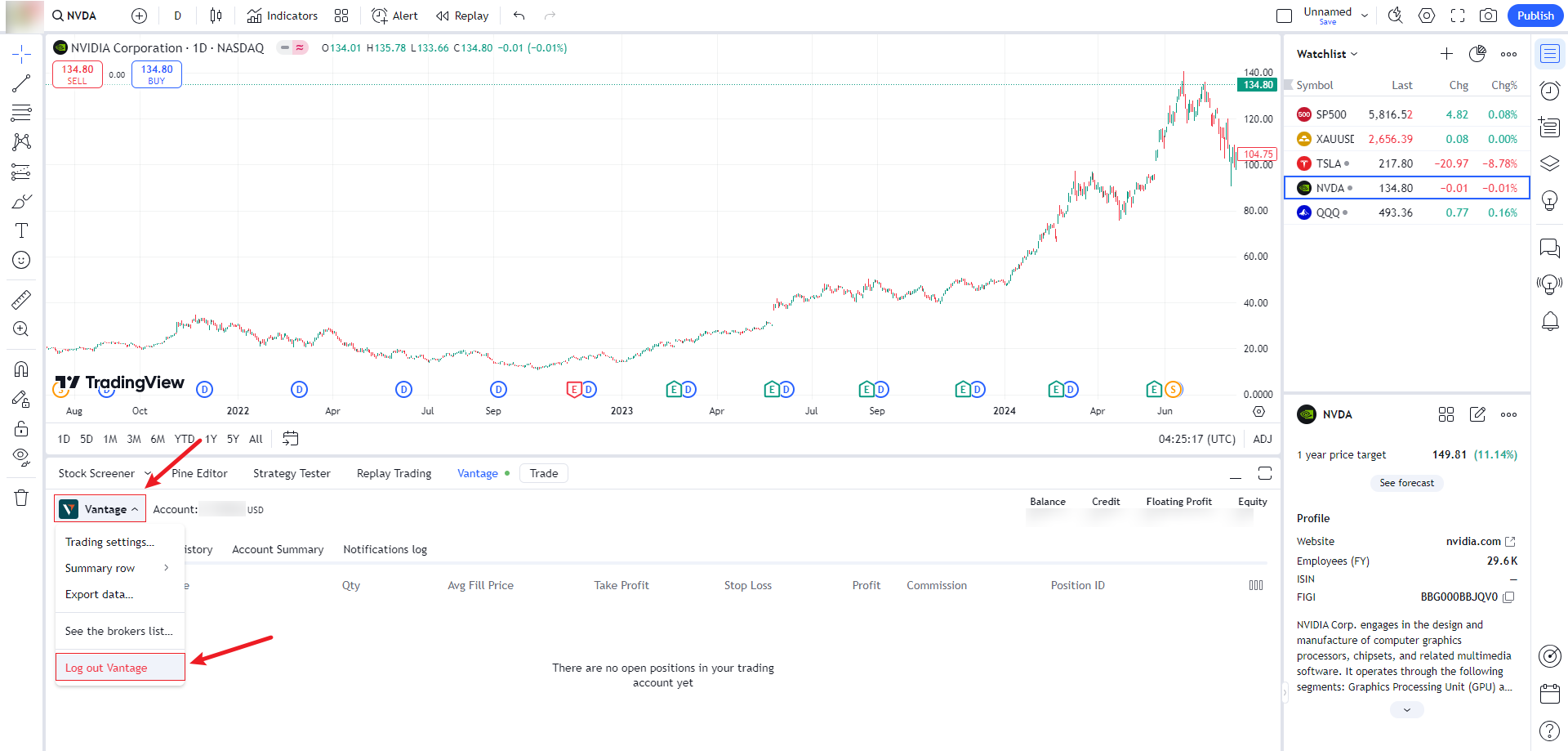Select the trend line drawing tool
Screen dimensions: 1568x751
pos(21,83)
